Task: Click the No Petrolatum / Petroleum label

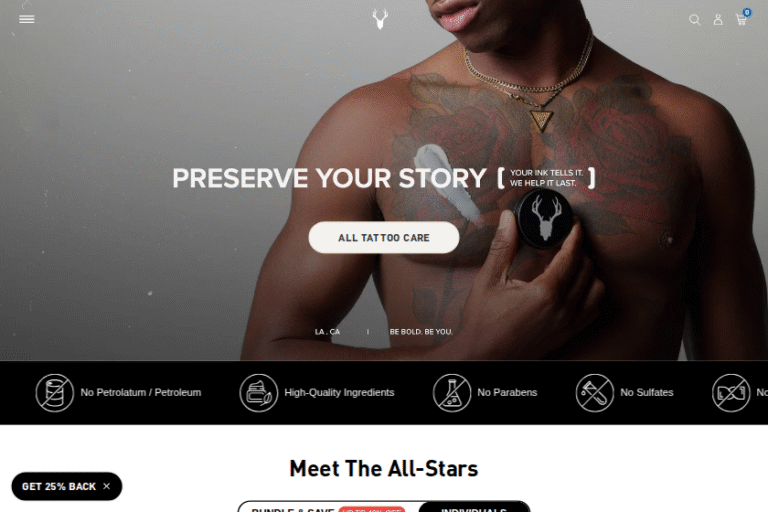Action: 141,392
